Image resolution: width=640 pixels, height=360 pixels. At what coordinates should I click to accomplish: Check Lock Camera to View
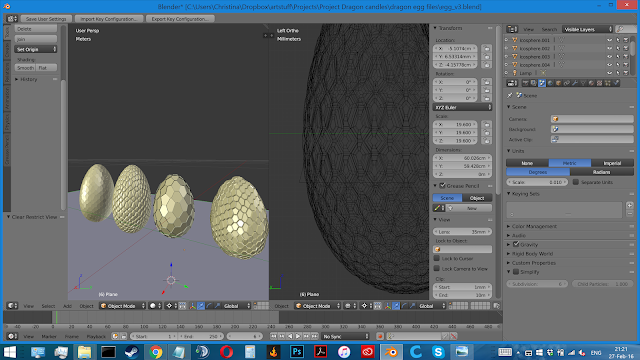437,269
